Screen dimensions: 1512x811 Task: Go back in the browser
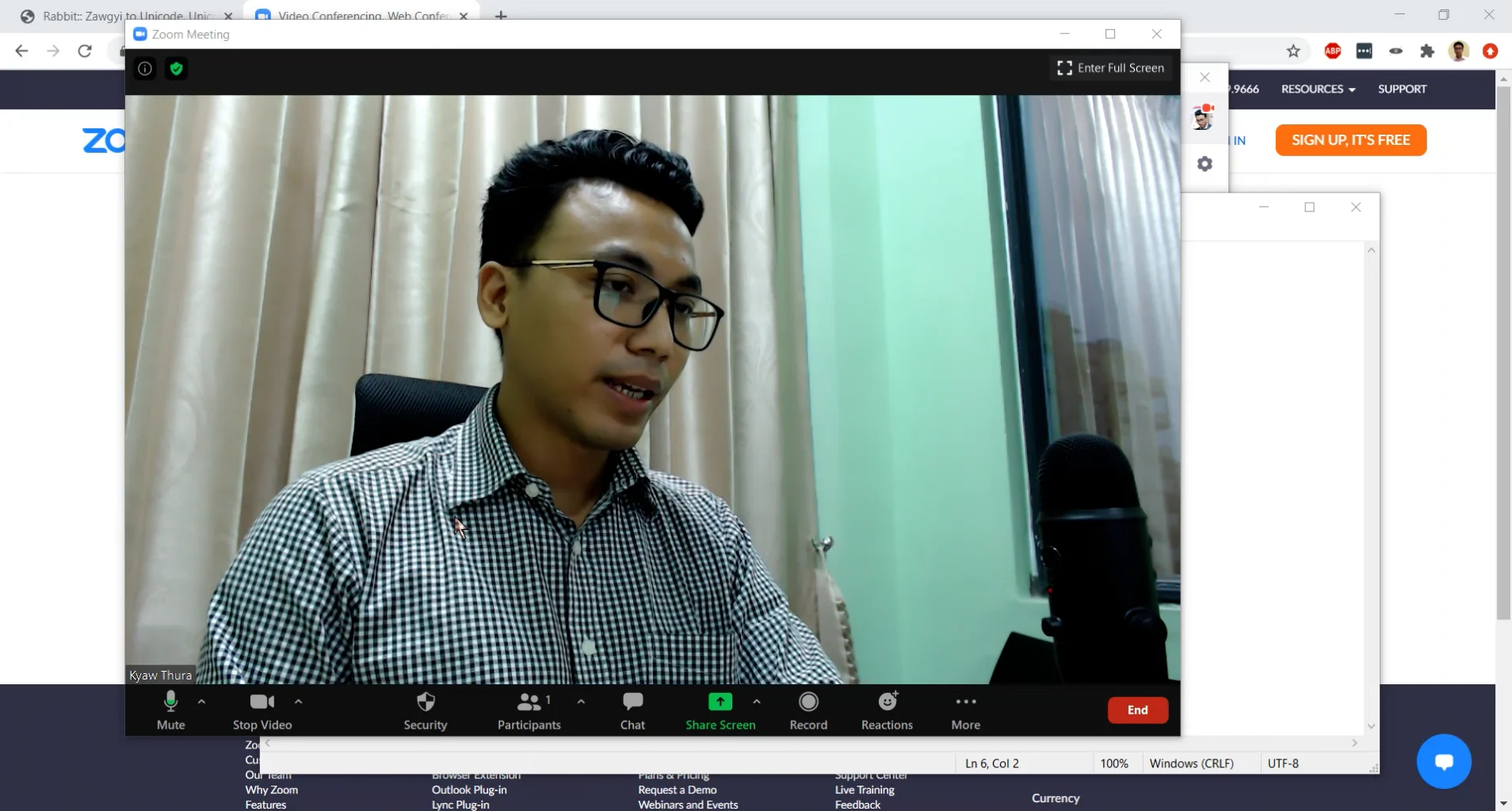[22, 51]
